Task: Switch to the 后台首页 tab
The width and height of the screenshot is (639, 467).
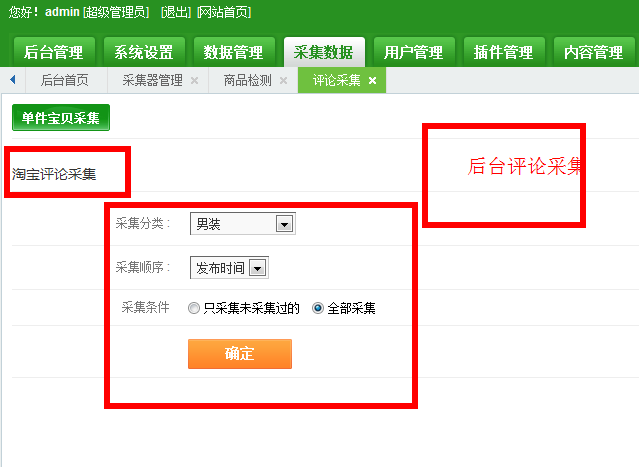Action: [65, 80]
